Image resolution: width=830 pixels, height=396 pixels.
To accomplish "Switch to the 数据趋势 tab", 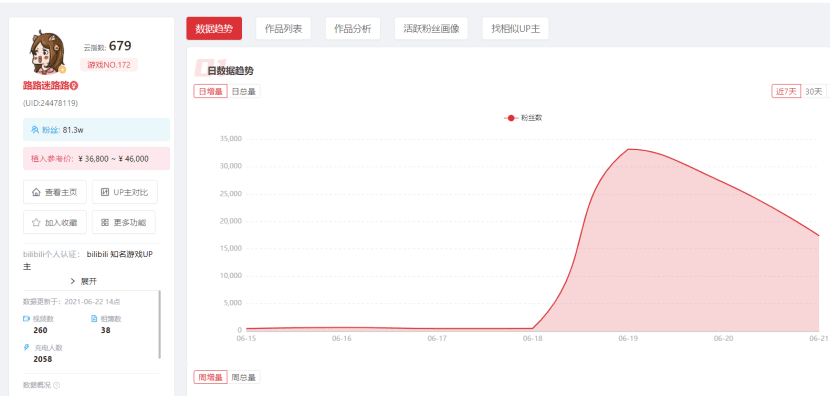I will pyautogui.click(x=214, y=29).
